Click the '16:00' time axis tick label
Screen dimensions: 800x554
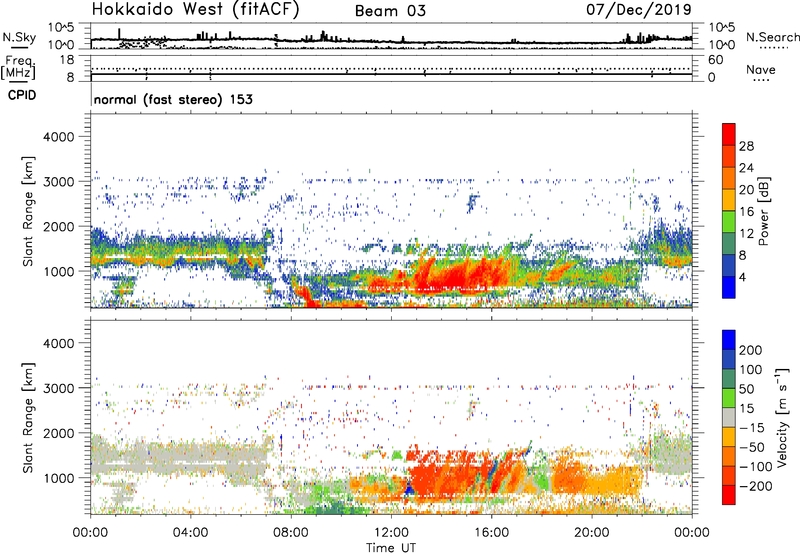click(x=491, y=533)
